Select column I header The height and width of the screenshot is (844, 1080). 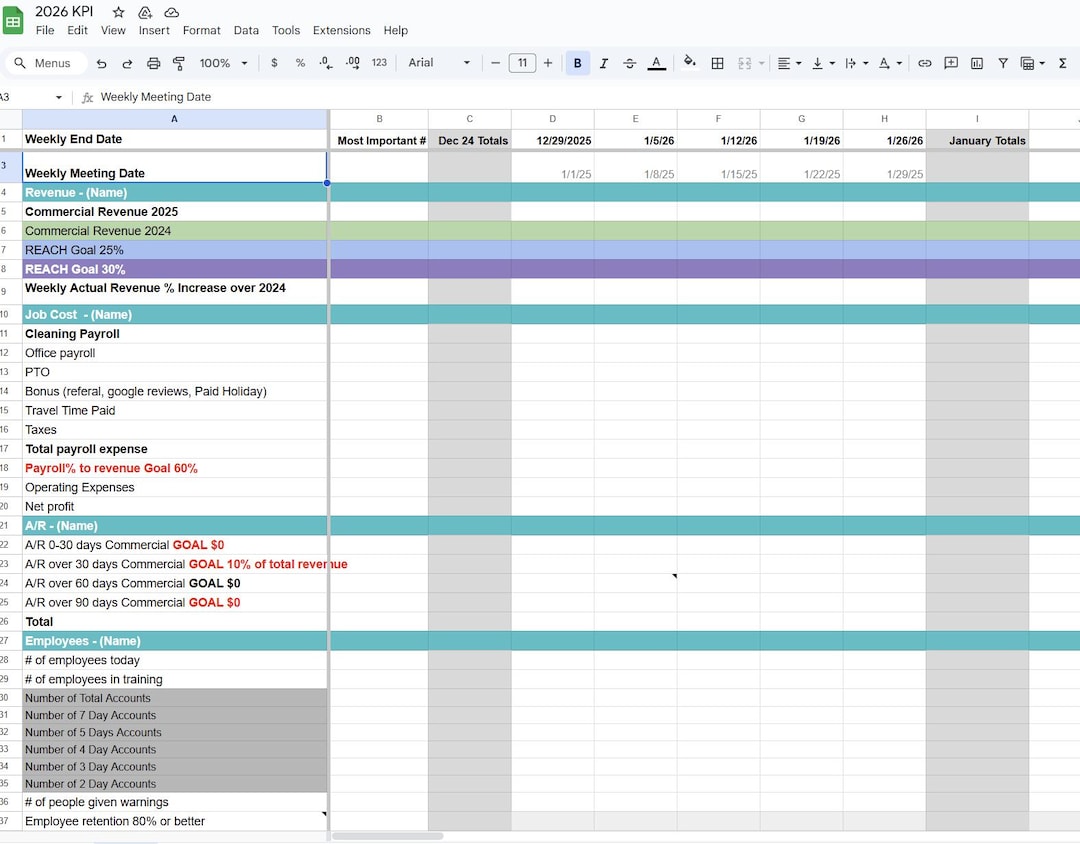977,119
